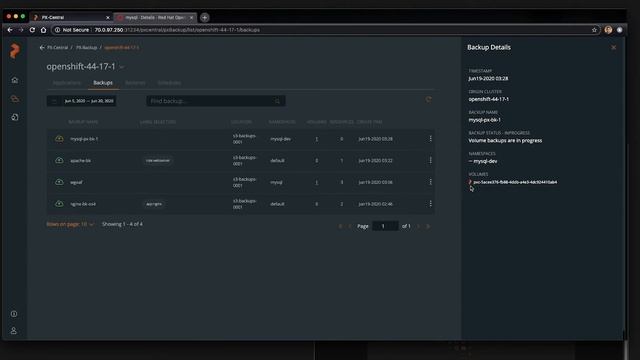The width and height of the screenshot is (640, 360).
Task: Bookmark the page with the star icon
Action: pos(594,30)
